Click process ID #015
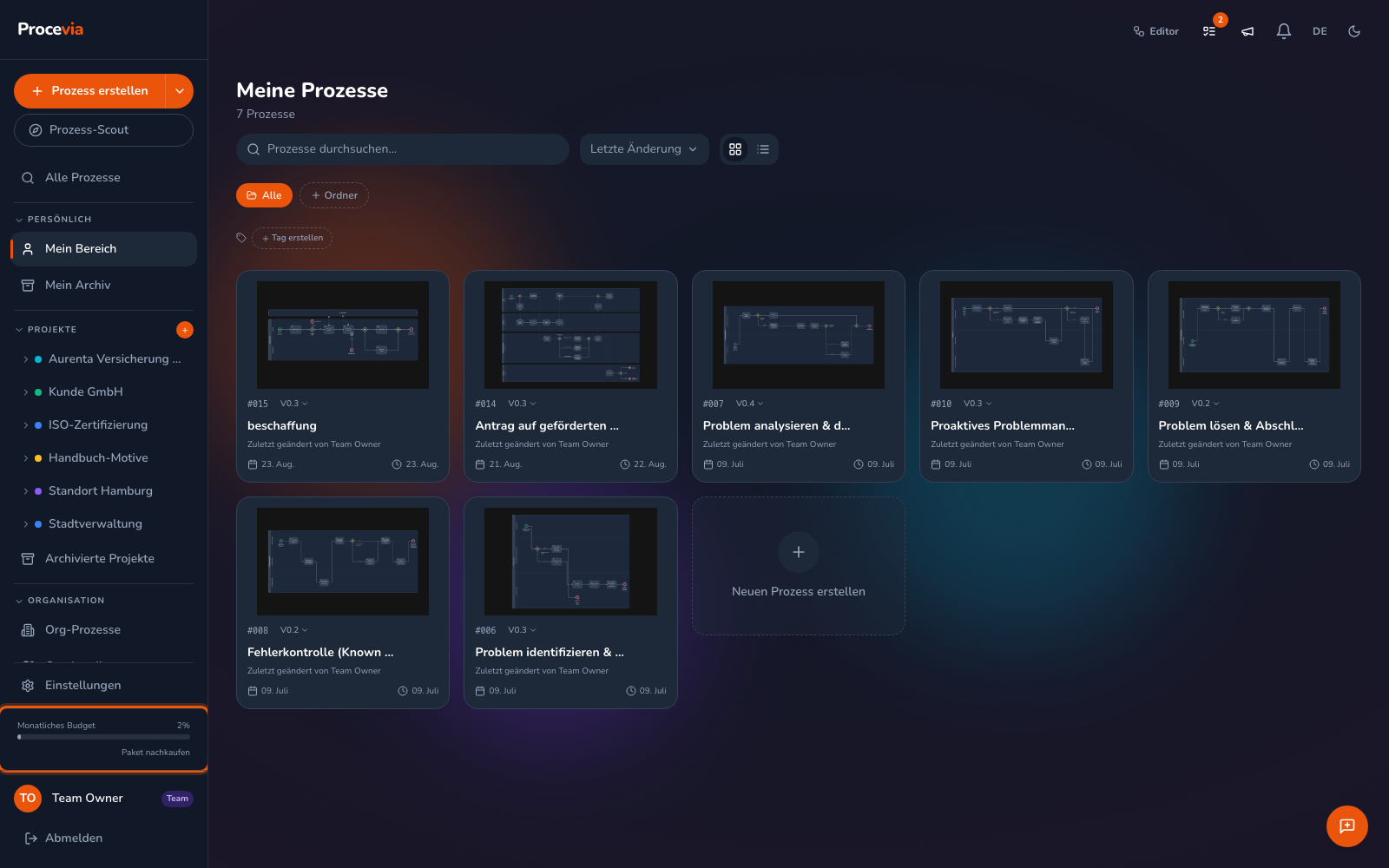The height and width of the screenshot is (868, 1389). click(x=258, y=404)
